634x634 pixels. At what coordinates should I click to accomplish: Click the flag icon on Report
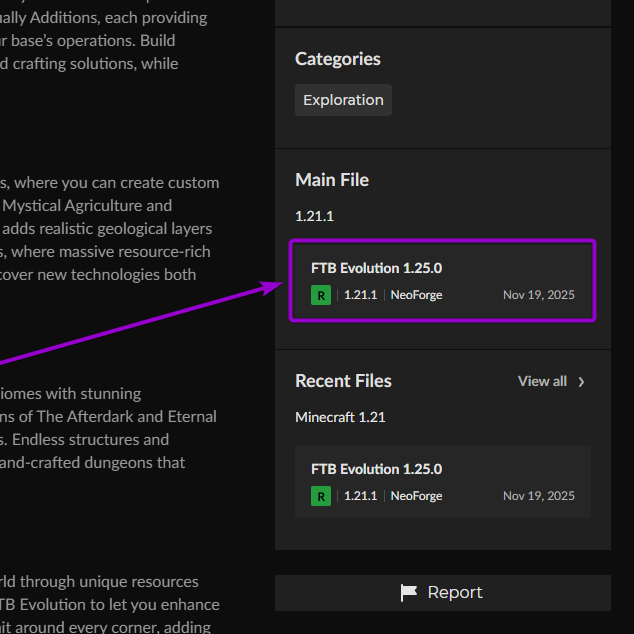tap(408, 593)
